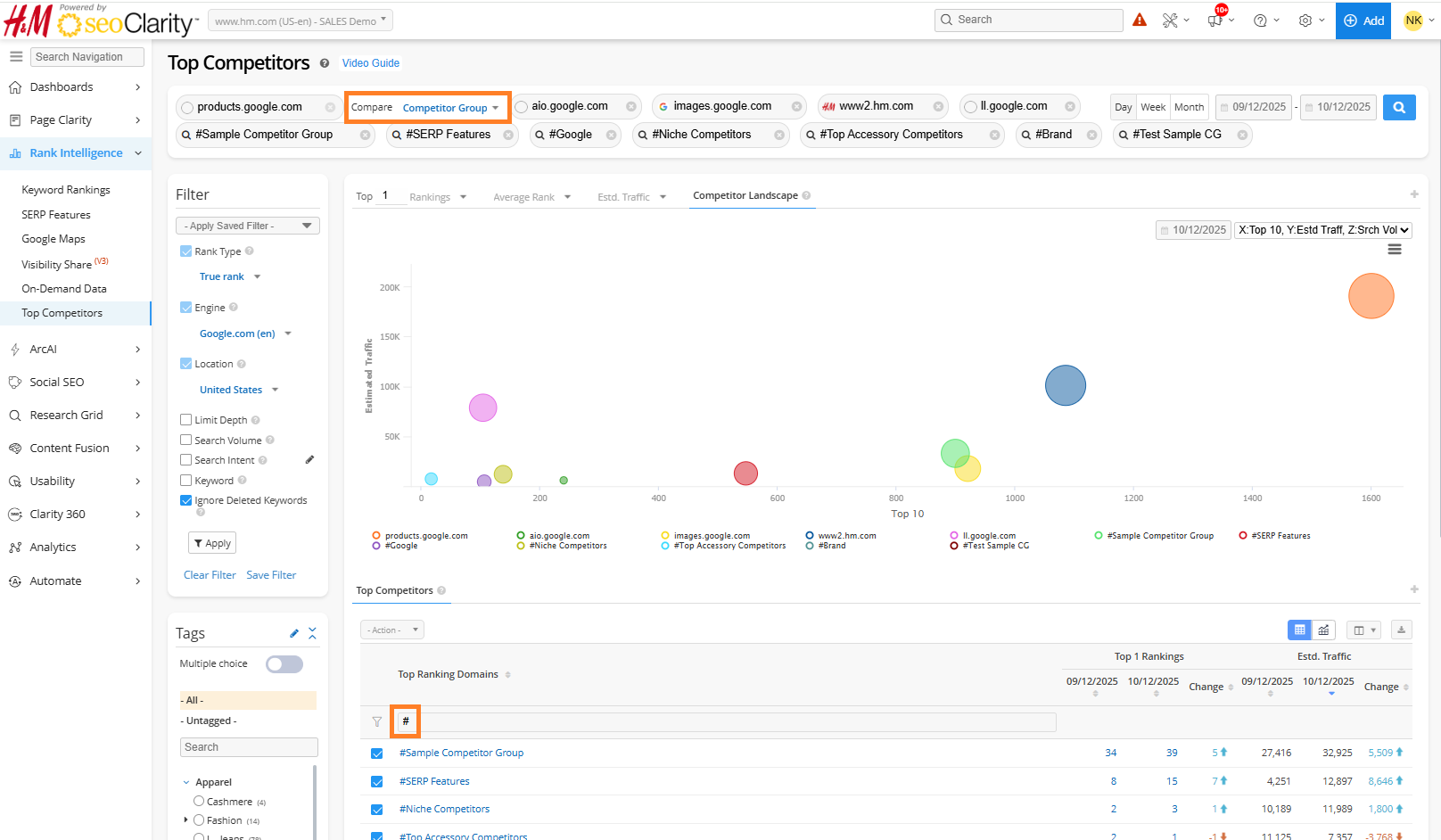
Task: Open the chart axis X:Top 10 dropdown
Action: coord(1323,230)
